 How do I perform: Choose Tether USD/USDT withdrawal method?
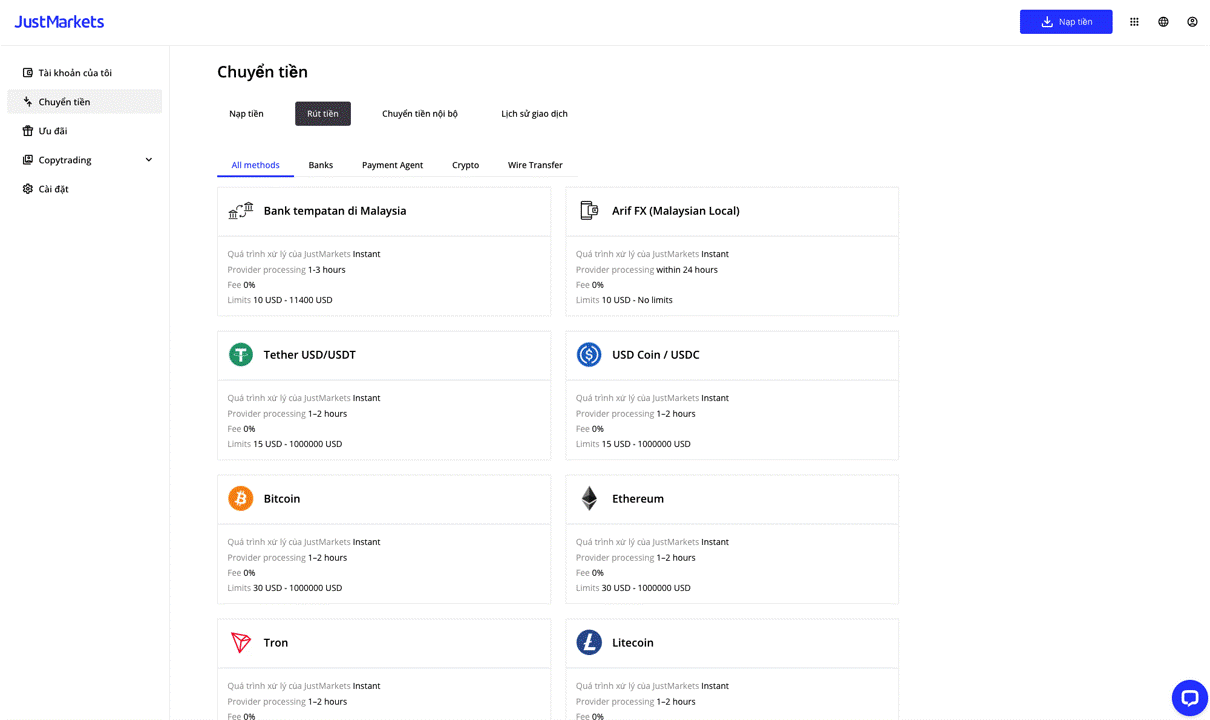pos(384,395)
